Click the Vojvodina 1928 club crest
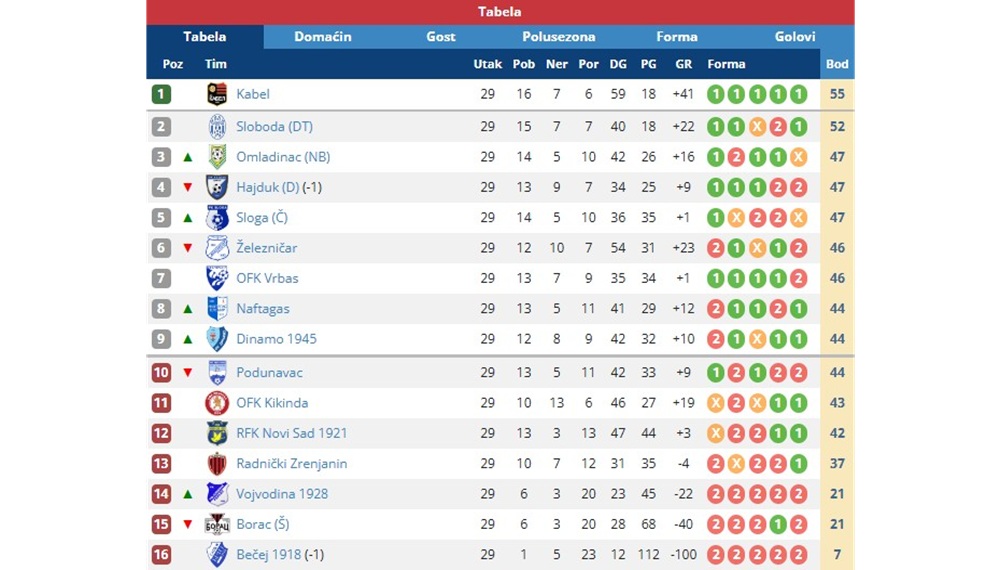 pos(217,493)
